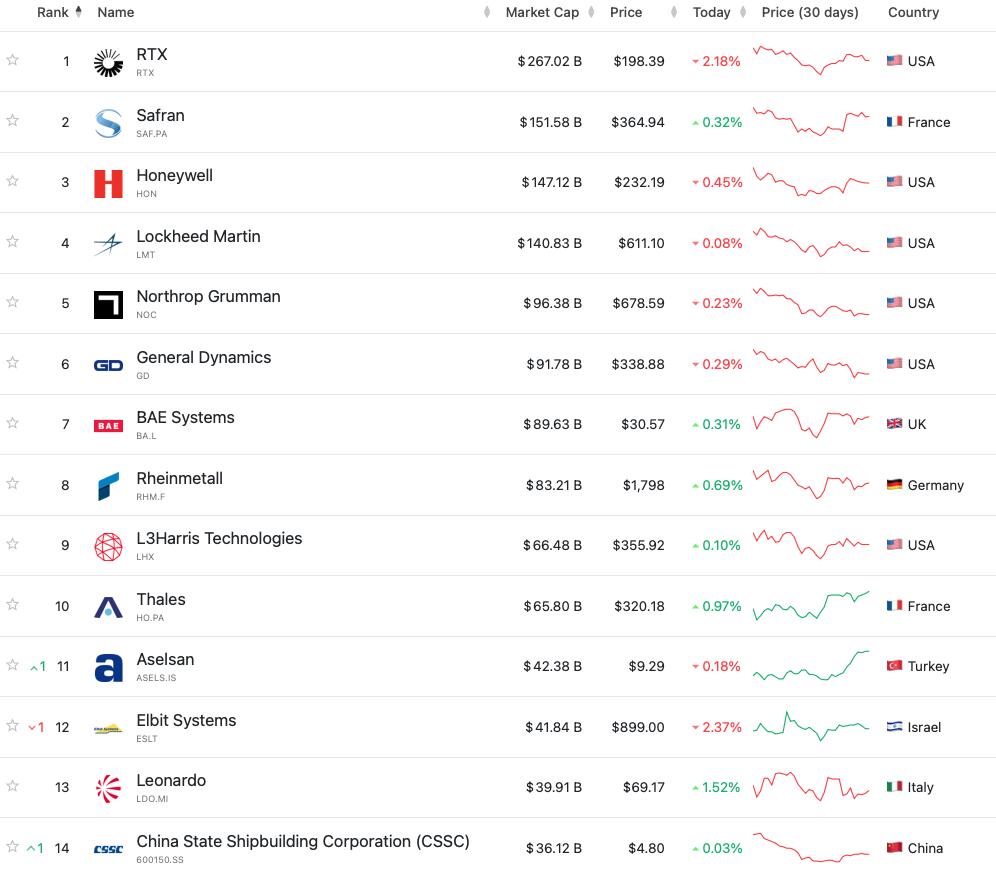Click the RTX company logo
Image resolution: width=996 pixels, height=878 pixels.
(x=108, y=62)
